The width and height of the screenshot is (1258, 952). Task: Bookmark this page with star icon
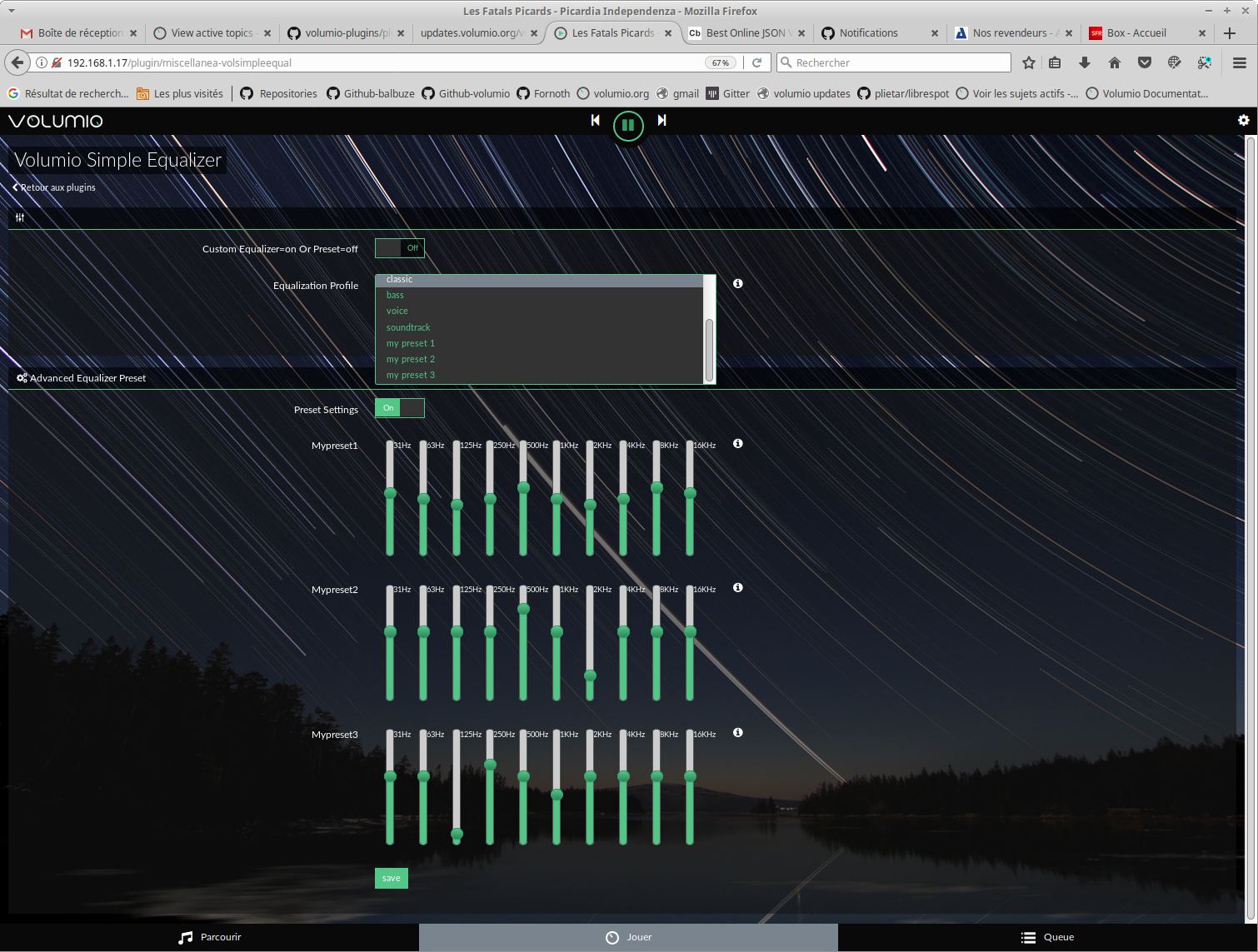(x=1029, y=62)
